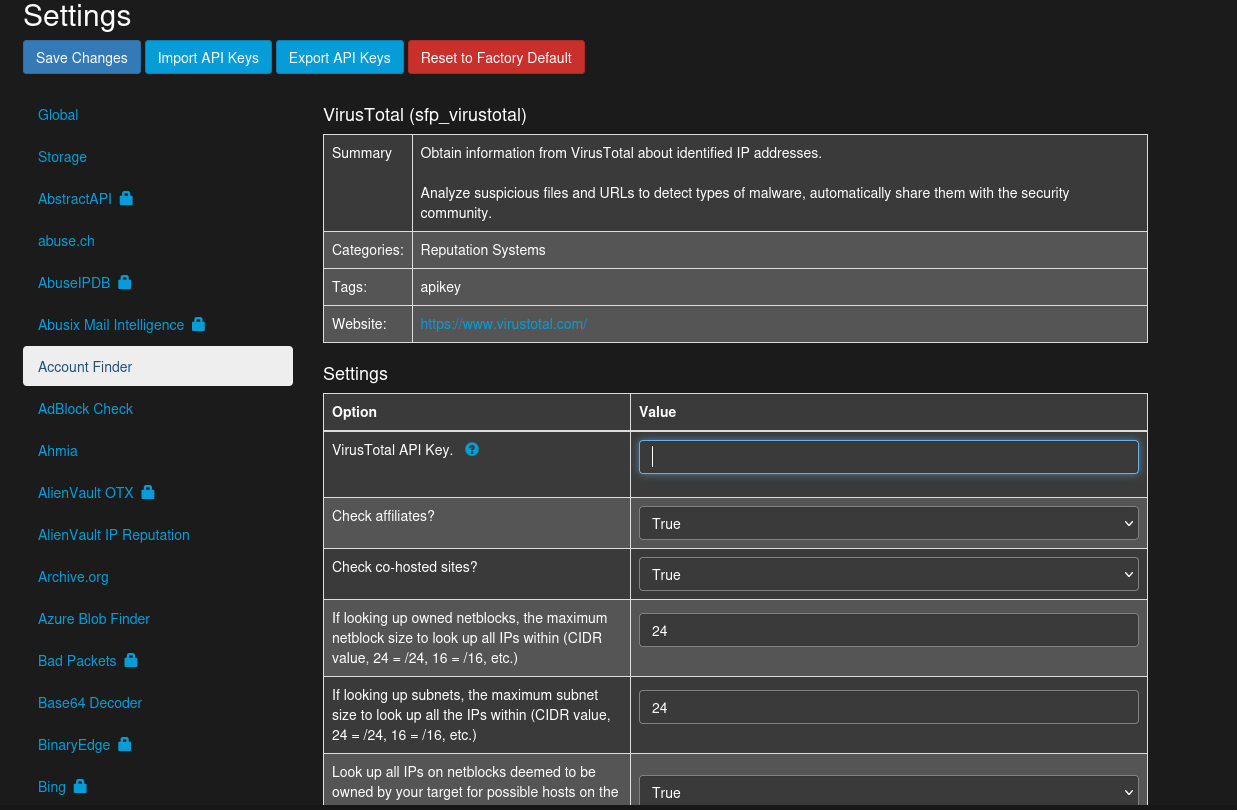The image size is (1237, 810).
Task: Open AdBlock Check module settings
Action: click(85, 409)
